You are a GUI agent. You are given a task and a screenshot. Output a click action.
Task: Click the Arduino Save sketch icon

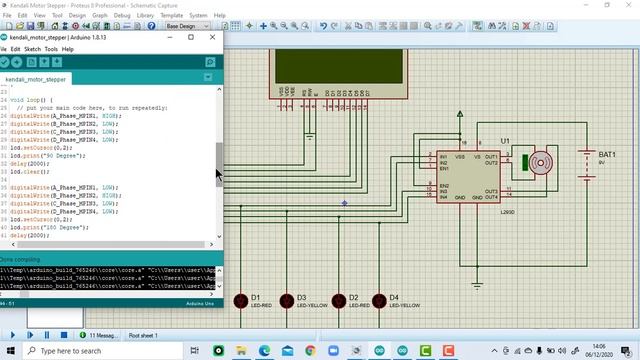pyautogui.click(x=57, y=62)
